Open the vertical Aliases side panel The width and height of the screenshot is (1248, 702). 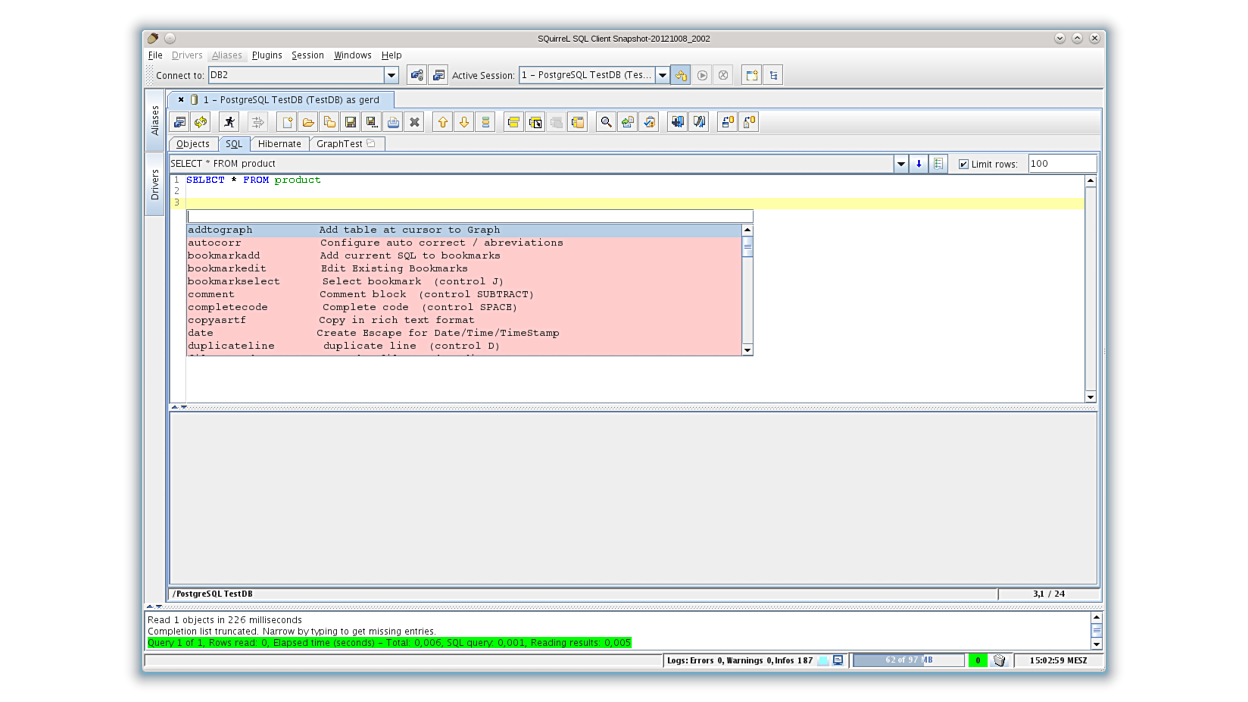coord(155,120)
